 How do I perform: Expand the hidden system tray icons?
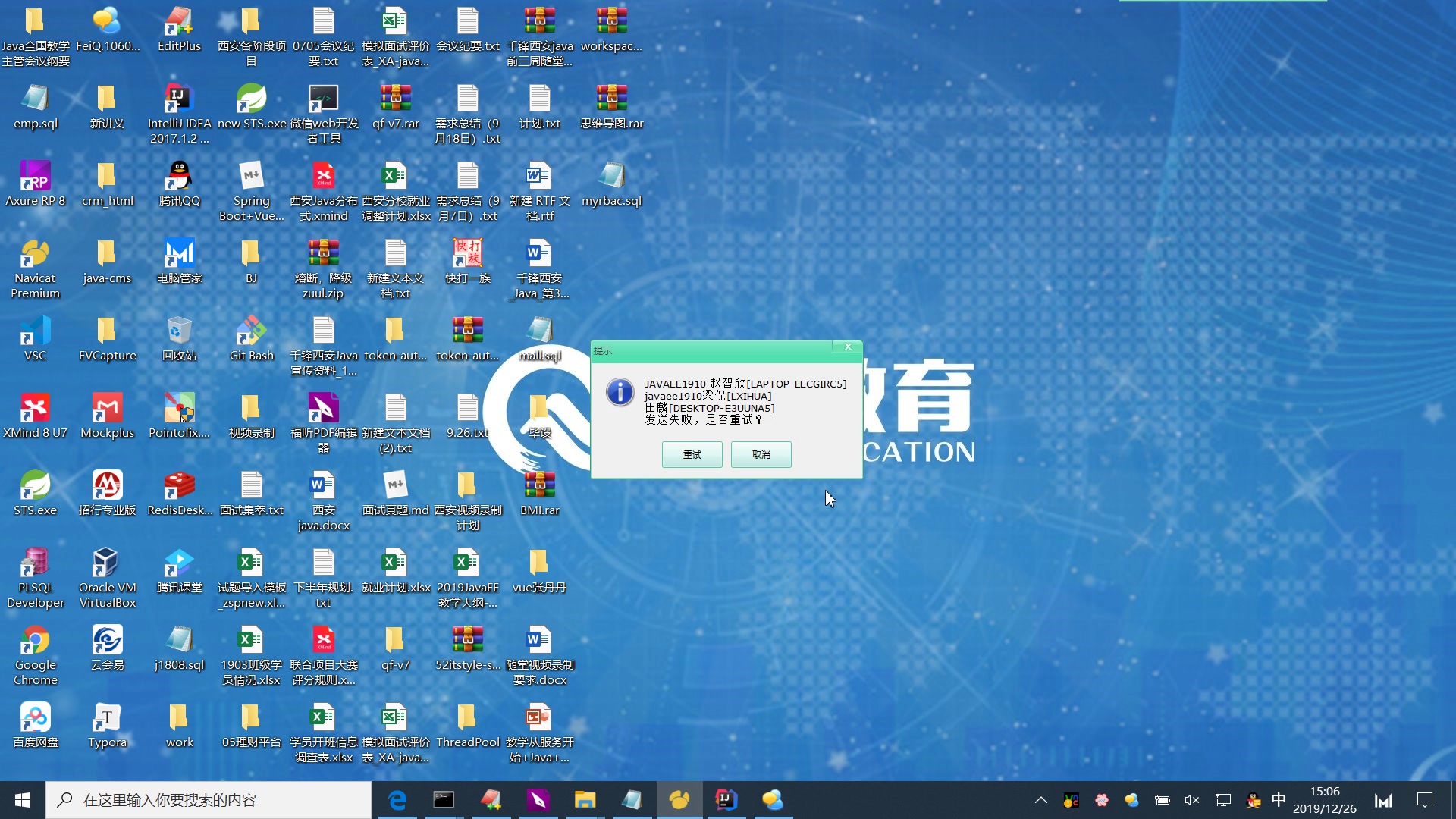(1040, 800)
